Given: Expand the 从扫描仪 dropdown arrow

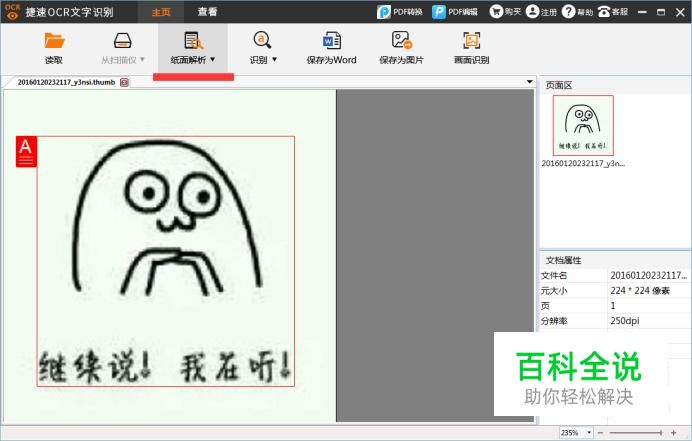Looking at the screenshot, I should 142,59.
